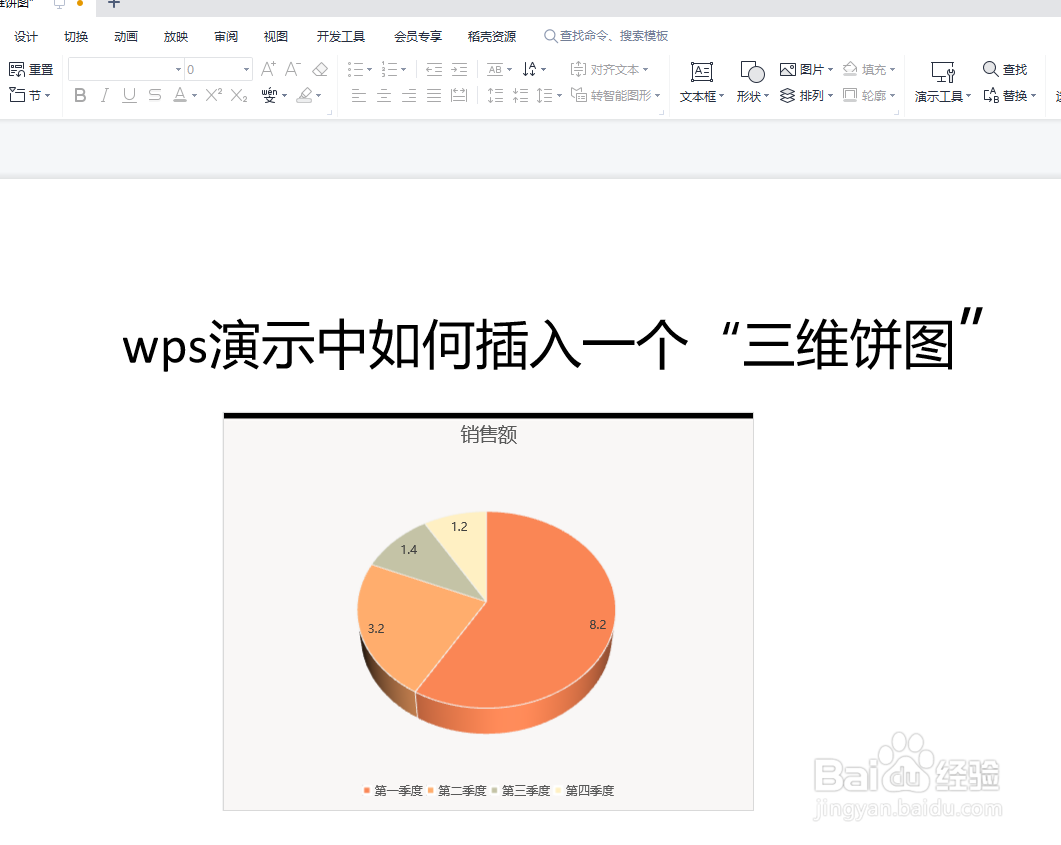This screenshot has height=845, width=1061.
Task: Clear formatting with the eraser icon
Action: coord(320,69)
